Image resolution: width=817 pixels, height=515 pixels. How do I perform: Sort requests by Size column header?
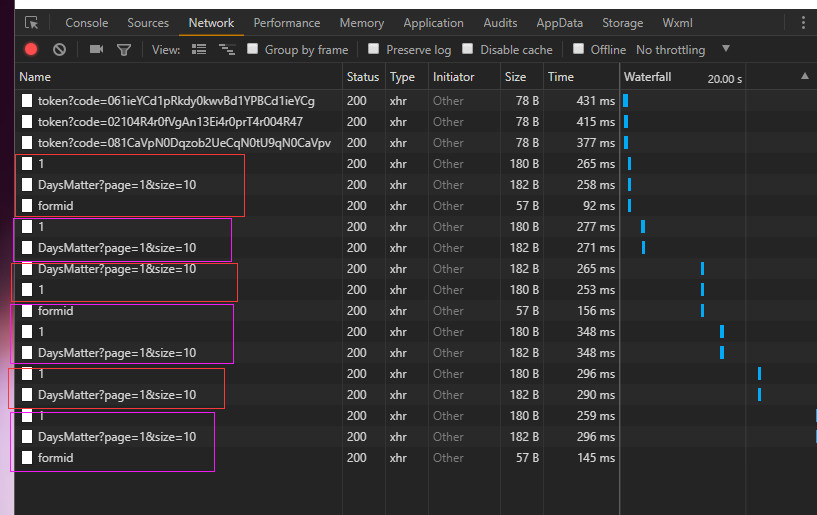coord(516,77)
